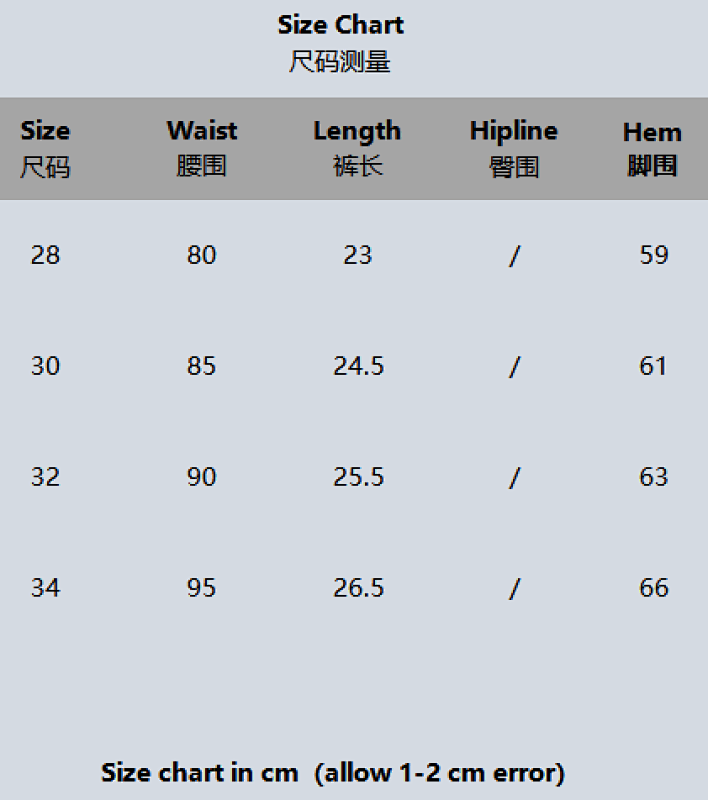Image resolution: width=708 pixels, height=800 pixels.
Task: Click waist value 80
Action: (201, 255)
